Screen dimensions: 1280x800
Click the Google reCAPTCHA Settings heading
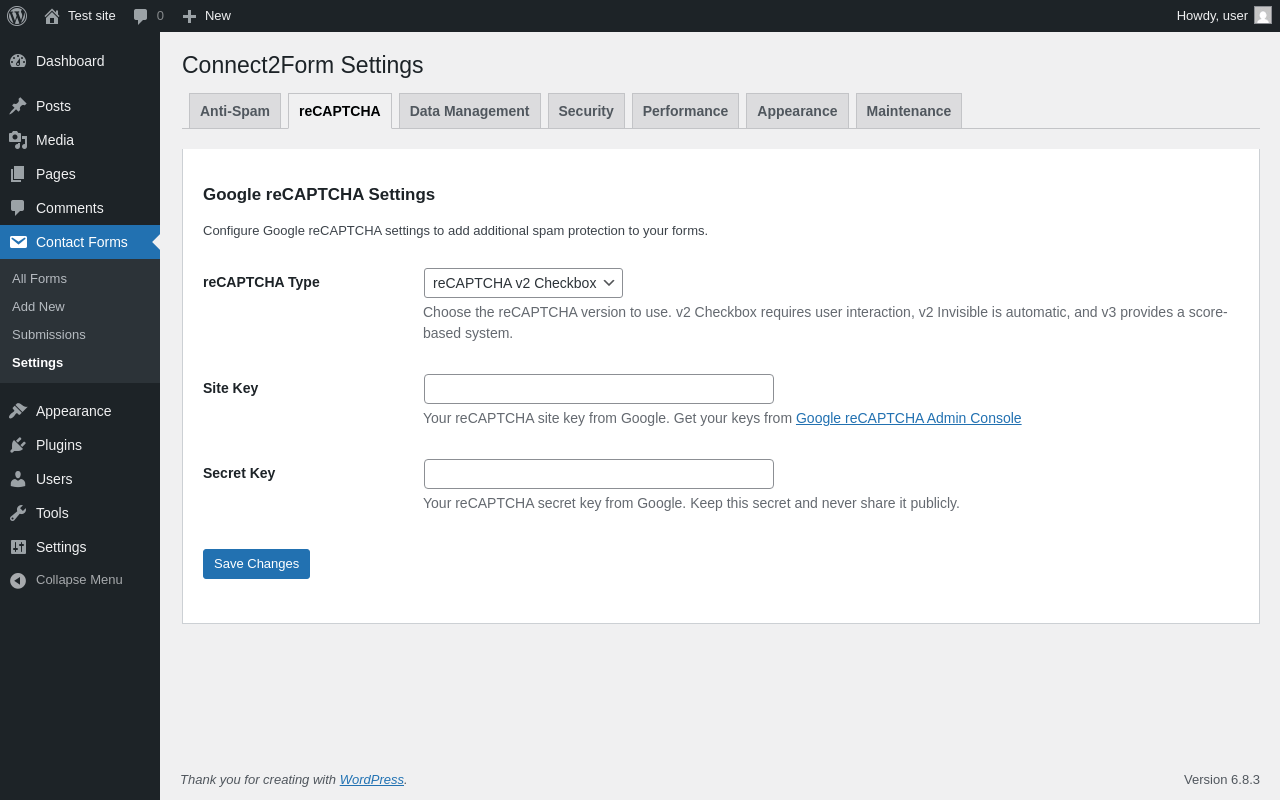pos(319,195)
